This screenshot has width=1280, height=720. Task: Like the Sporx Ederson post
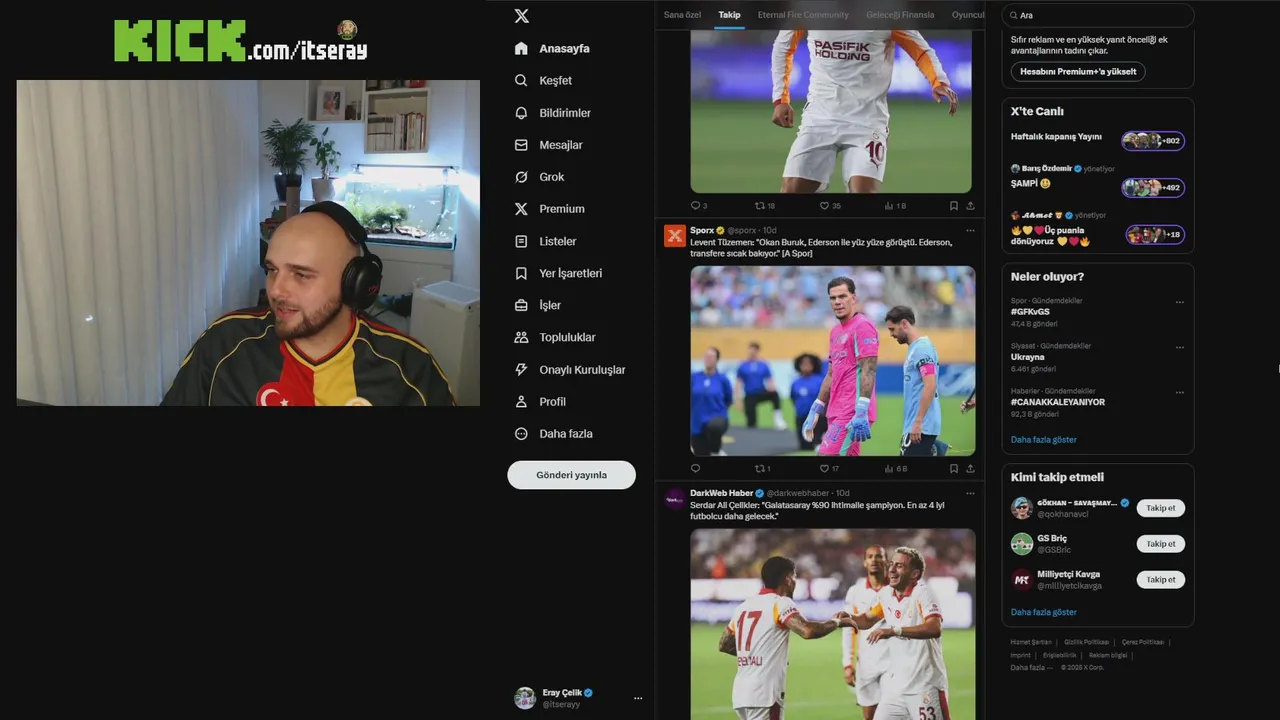click(830, 468)
